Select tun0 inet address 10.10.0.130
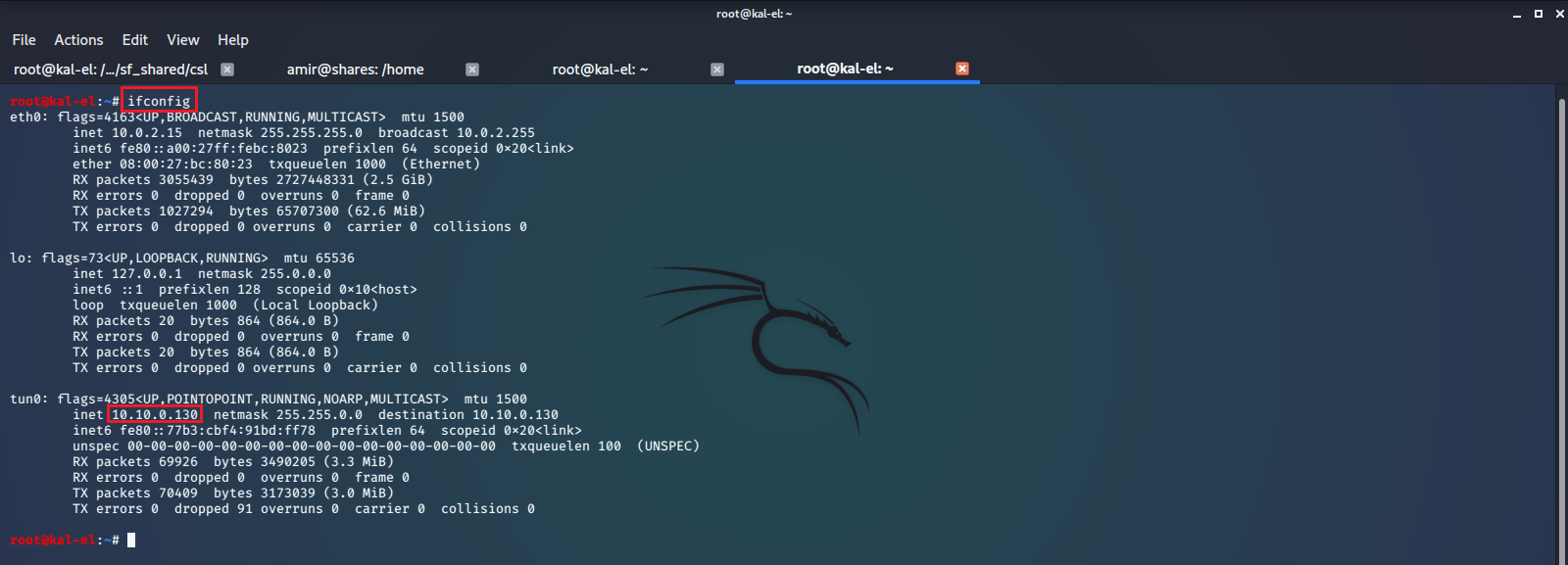 click(155, 414)
